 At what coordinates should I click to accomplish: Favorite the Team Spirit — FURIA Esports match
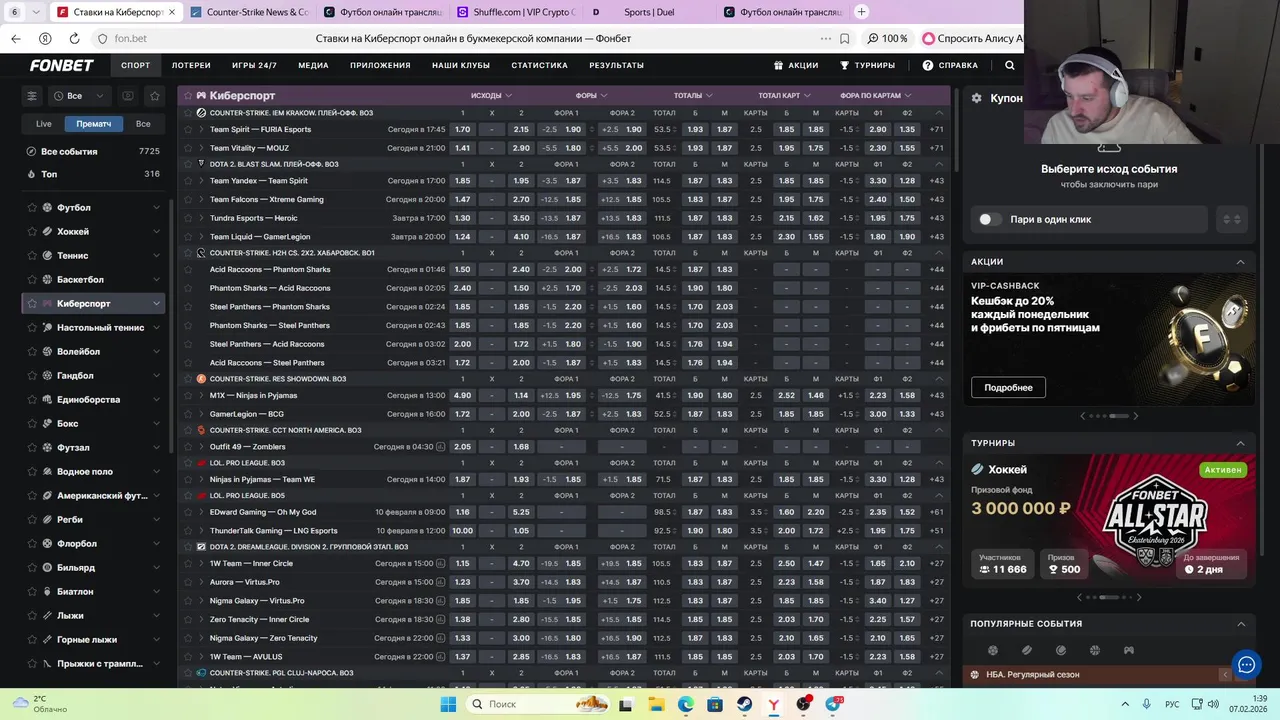[186, 129]
